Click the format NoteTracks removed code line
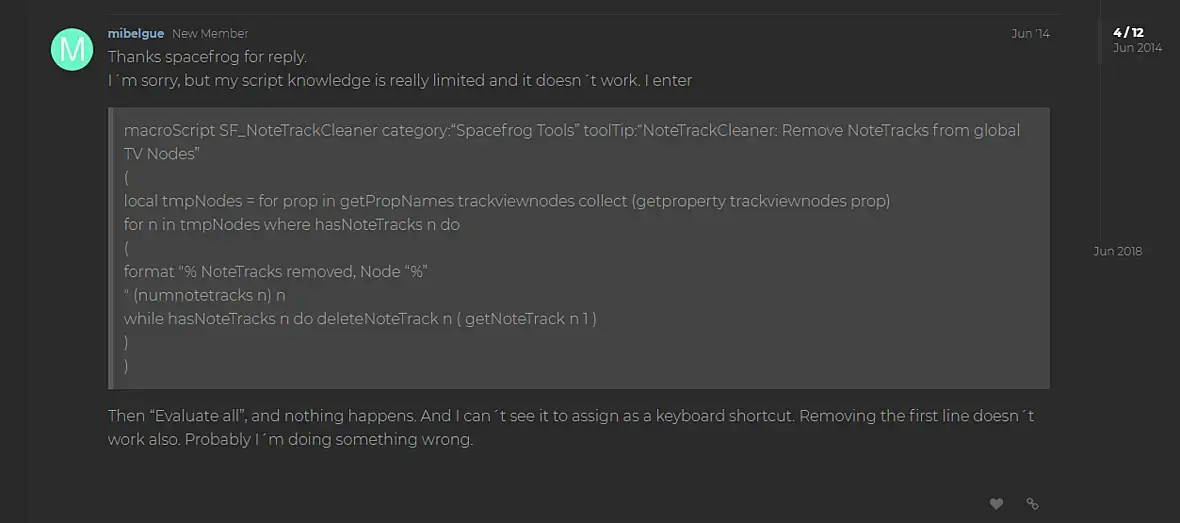Screen dimensions: 1180x523 pos(275,272)
